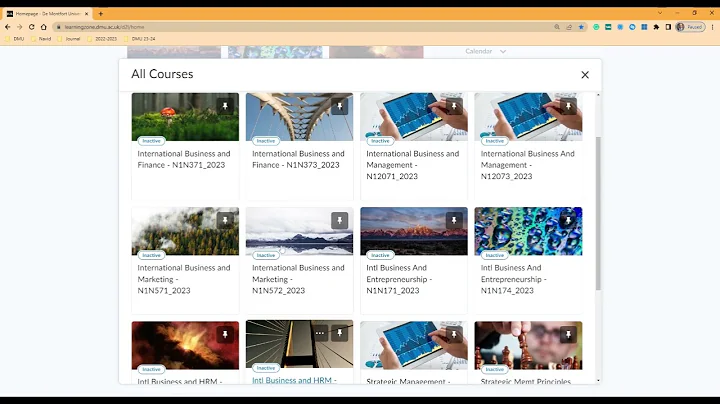Open browser home page
The image size is (720, 404).
pos(44,27)
